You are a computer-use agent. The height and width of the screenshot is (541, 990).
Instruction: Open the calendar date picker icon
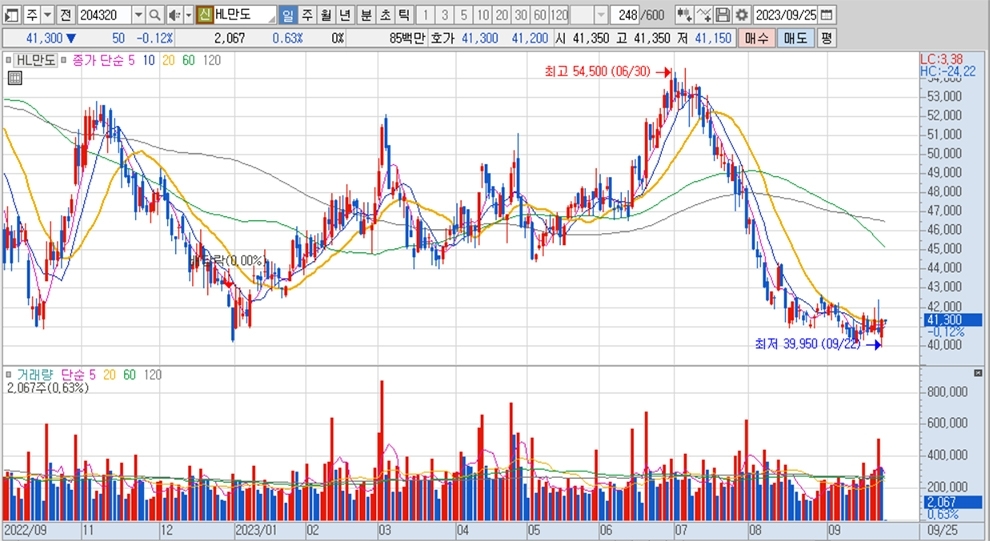coord(825,16)
